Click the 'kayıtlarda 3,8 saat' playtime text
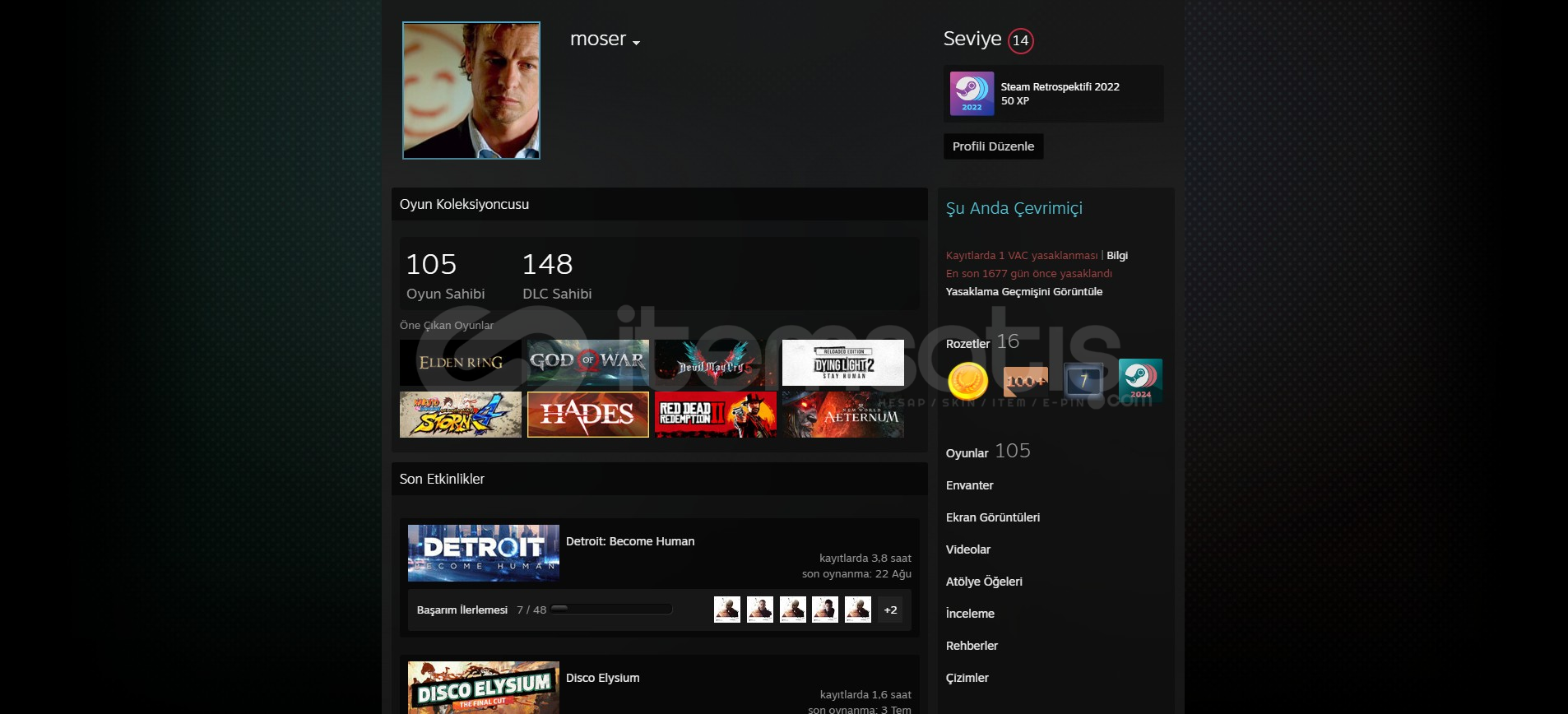The height and width of the screenshot is (714, 1568). [865, 558]
